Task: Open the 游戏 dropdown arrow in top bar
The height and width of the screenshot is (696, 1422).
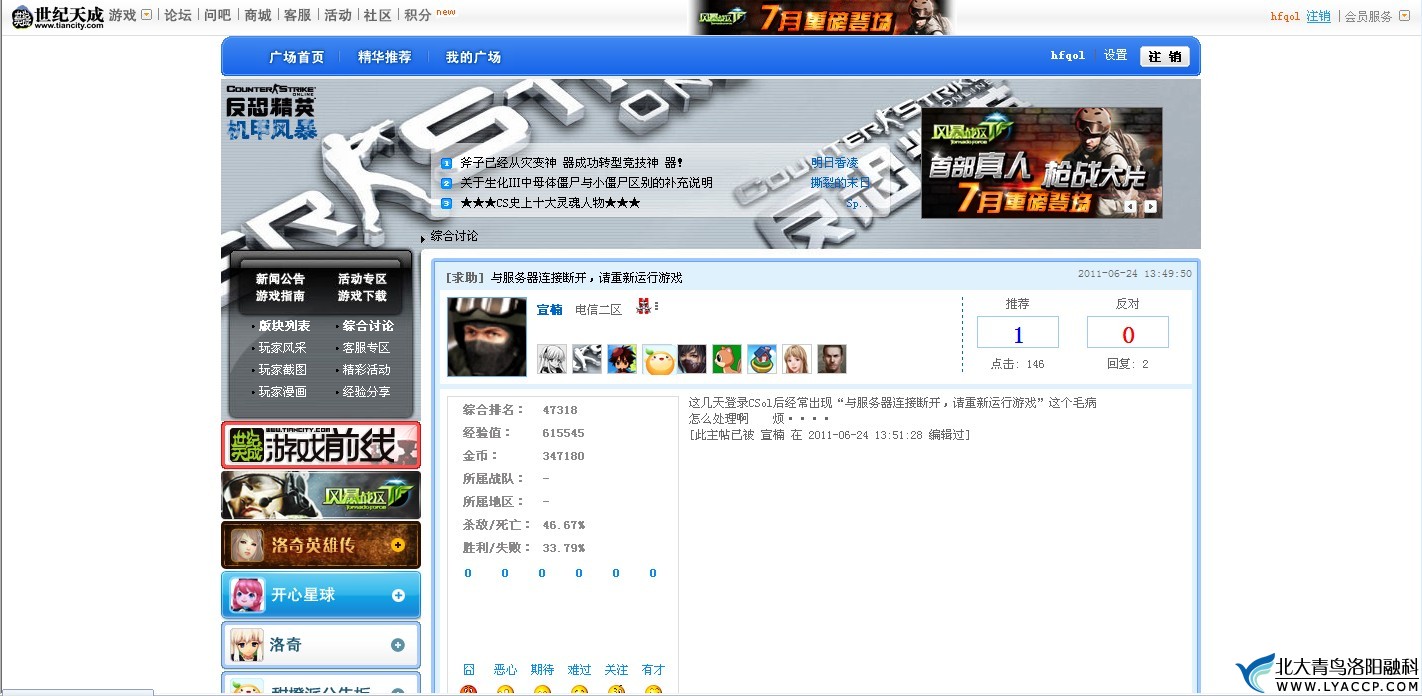Action: click(x=147, y=15)
